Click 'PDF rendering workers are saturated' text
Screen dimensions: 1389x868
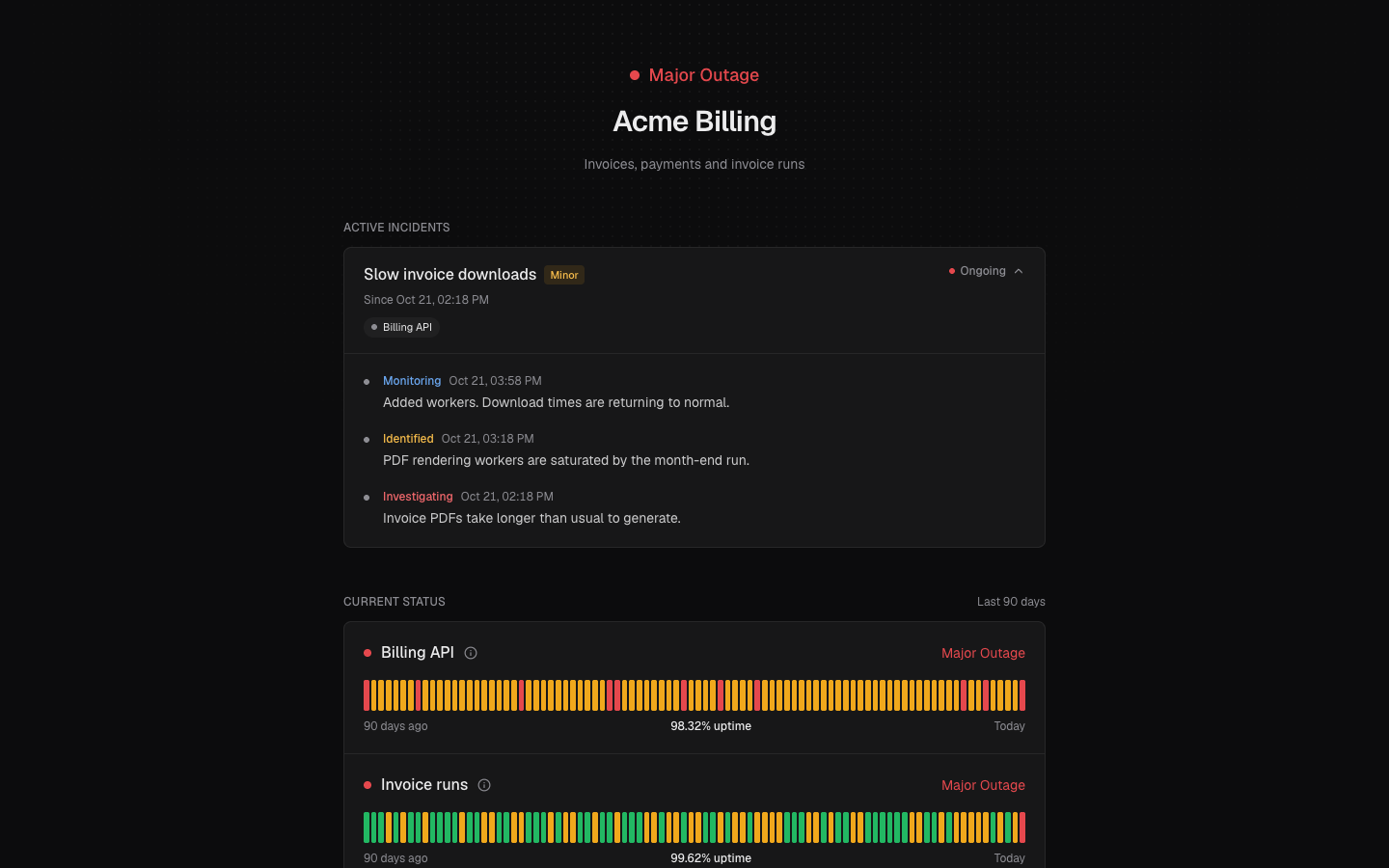click(566, 460)
